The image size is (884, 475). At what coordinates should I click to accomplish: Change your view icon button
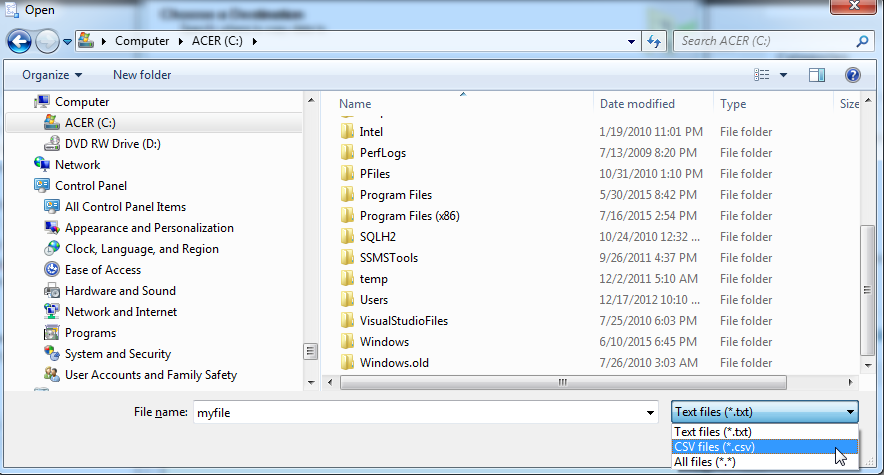[x=762, y=75]
